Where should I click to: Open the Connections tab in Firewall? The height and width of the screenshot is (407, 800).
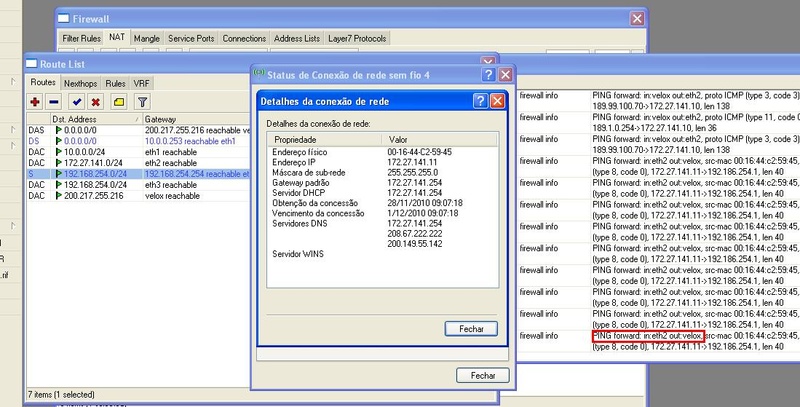point(244,38)
